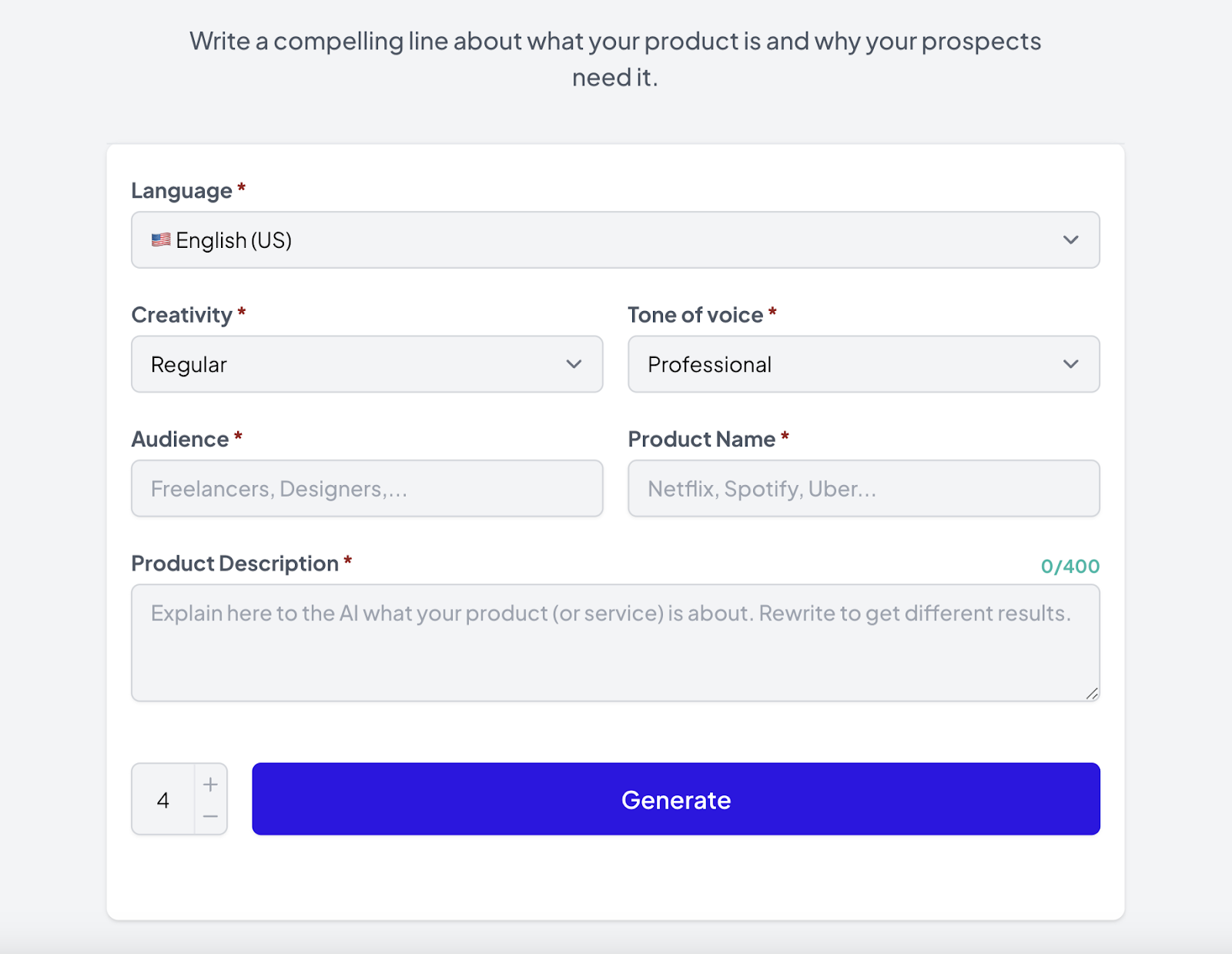Select the Professional tone value
Viewport: 1232px width, 954px height.
[708, 364]
